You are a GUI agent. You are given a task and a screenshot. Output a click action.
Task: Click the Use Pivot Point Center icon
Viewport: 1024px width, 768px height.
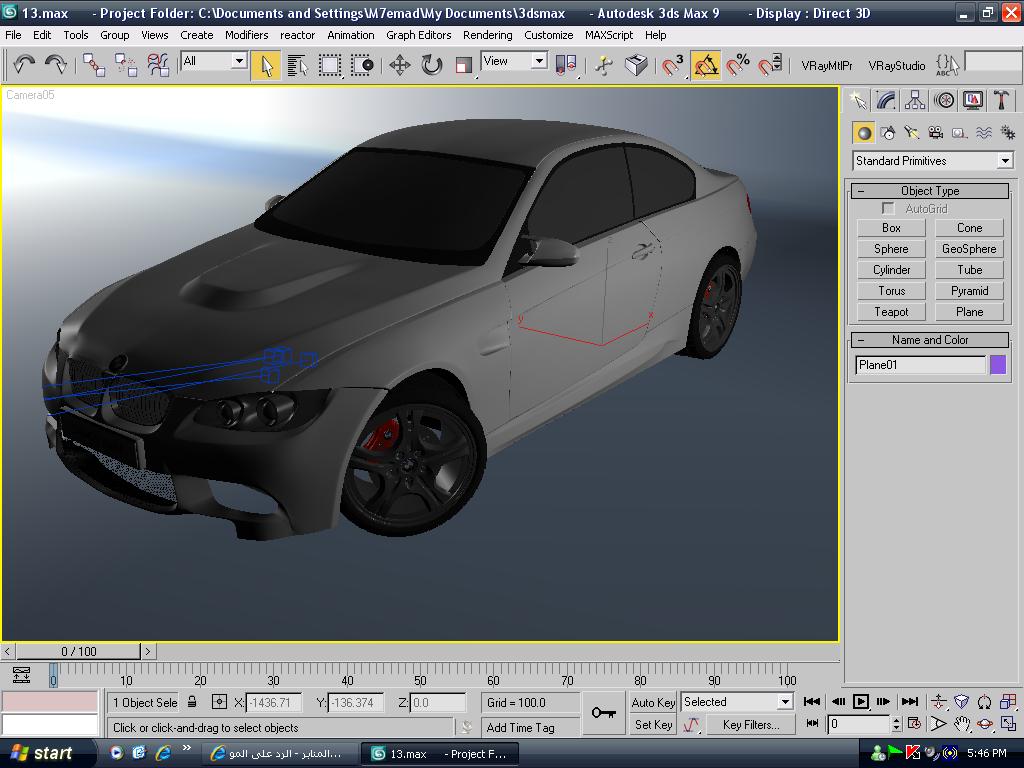pyautogui.click(x=566, y=65)
